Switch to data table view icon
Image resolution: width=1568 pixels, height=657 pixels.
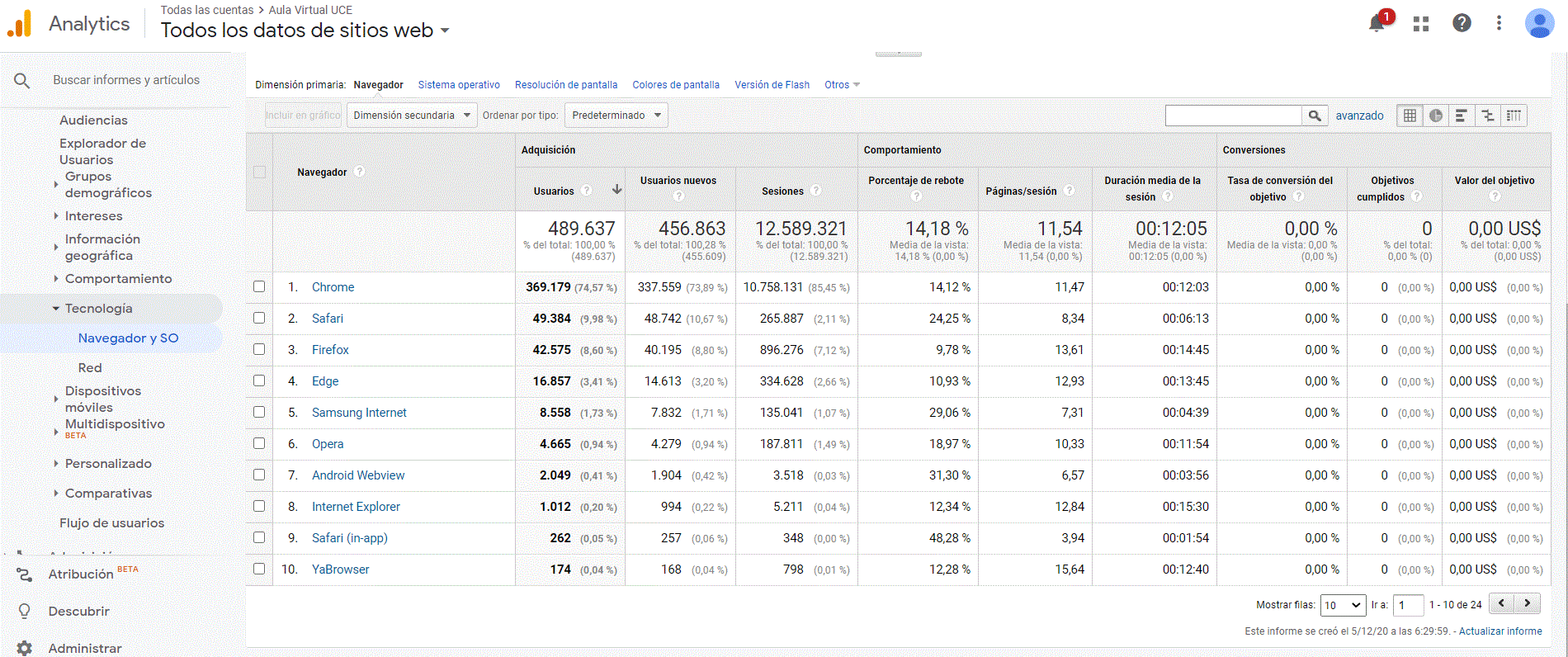coord(1410,116)
